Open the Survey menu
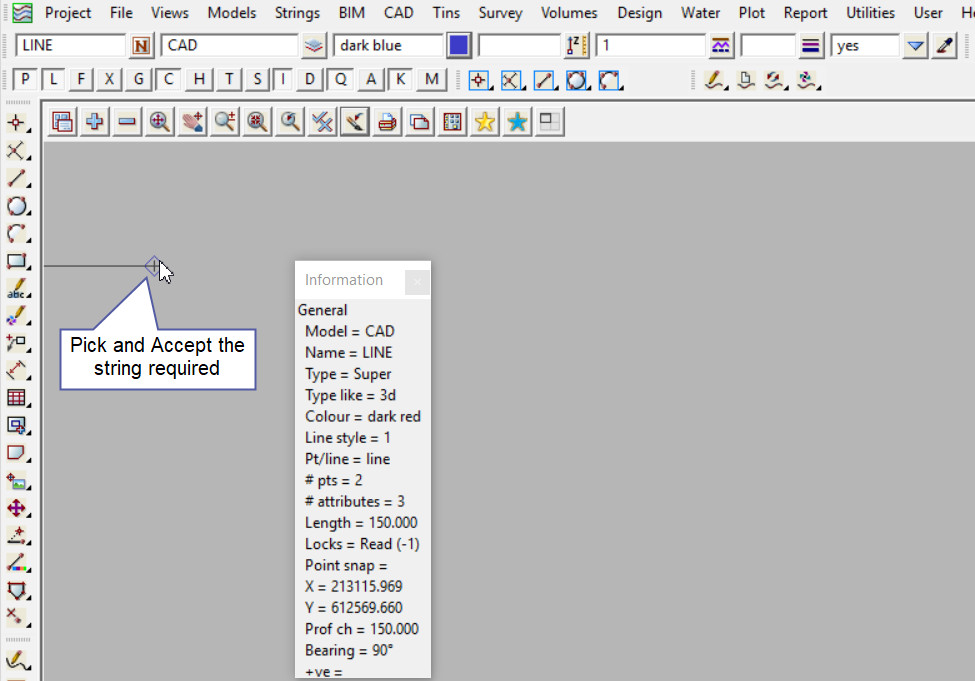The width and height of the screenshot is (975, 681). 500,13
